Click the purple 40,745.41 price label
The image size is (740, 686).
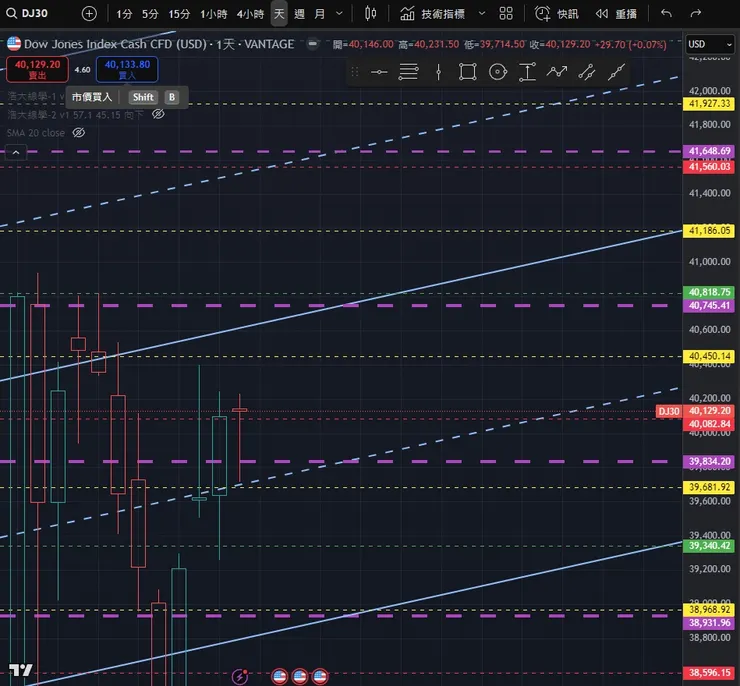pyautogui.click(x=709, y=305)
